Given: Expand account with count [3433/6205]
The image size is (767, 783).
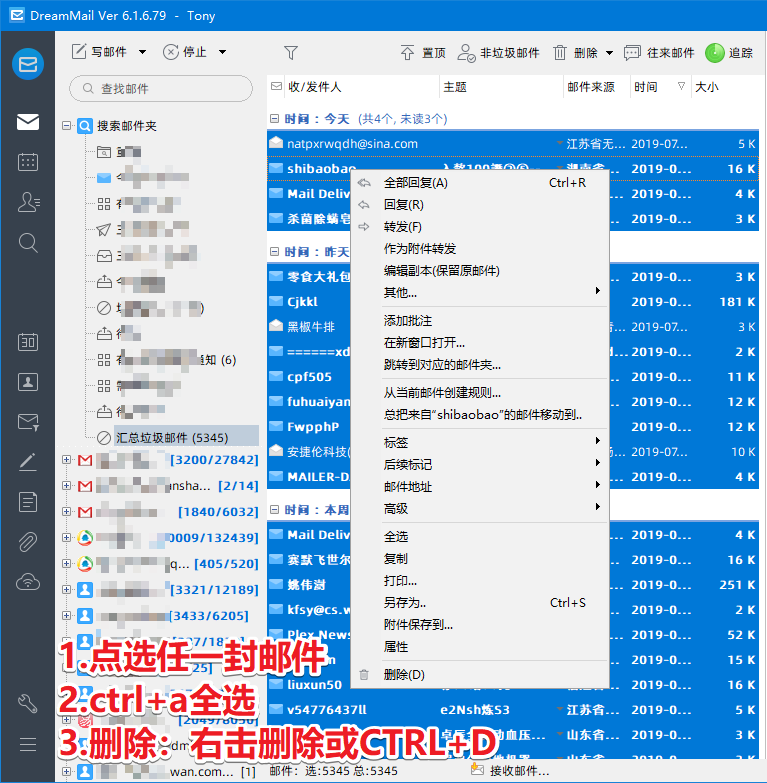Looking at the screenshot, I should pyautogui.click(x=66, y=615).
